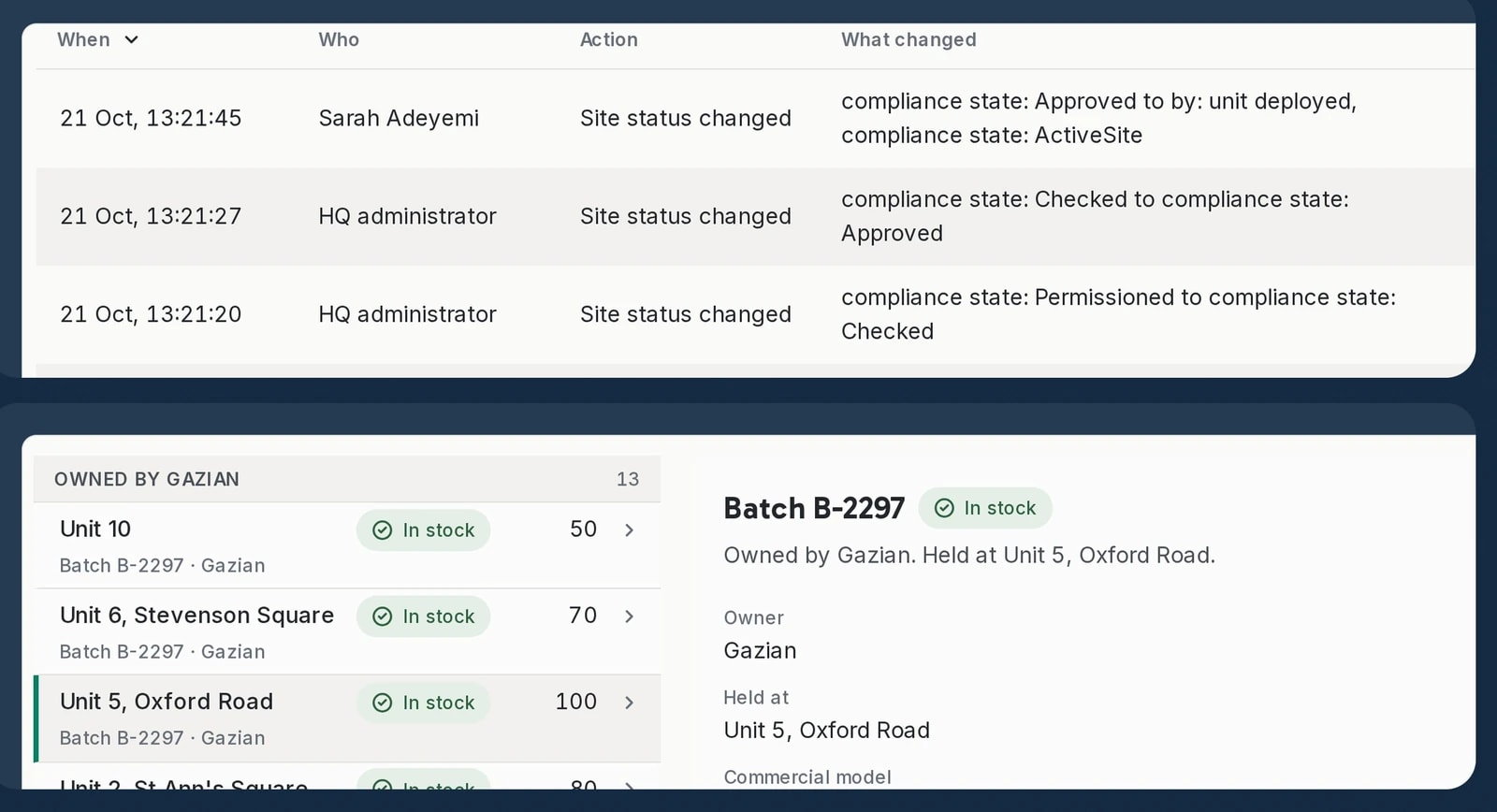Image resolution: width=1497 pixels, height=812 pixels.
Task: Click Site status changed in 13:21:20 row
Action: point(686,314)
